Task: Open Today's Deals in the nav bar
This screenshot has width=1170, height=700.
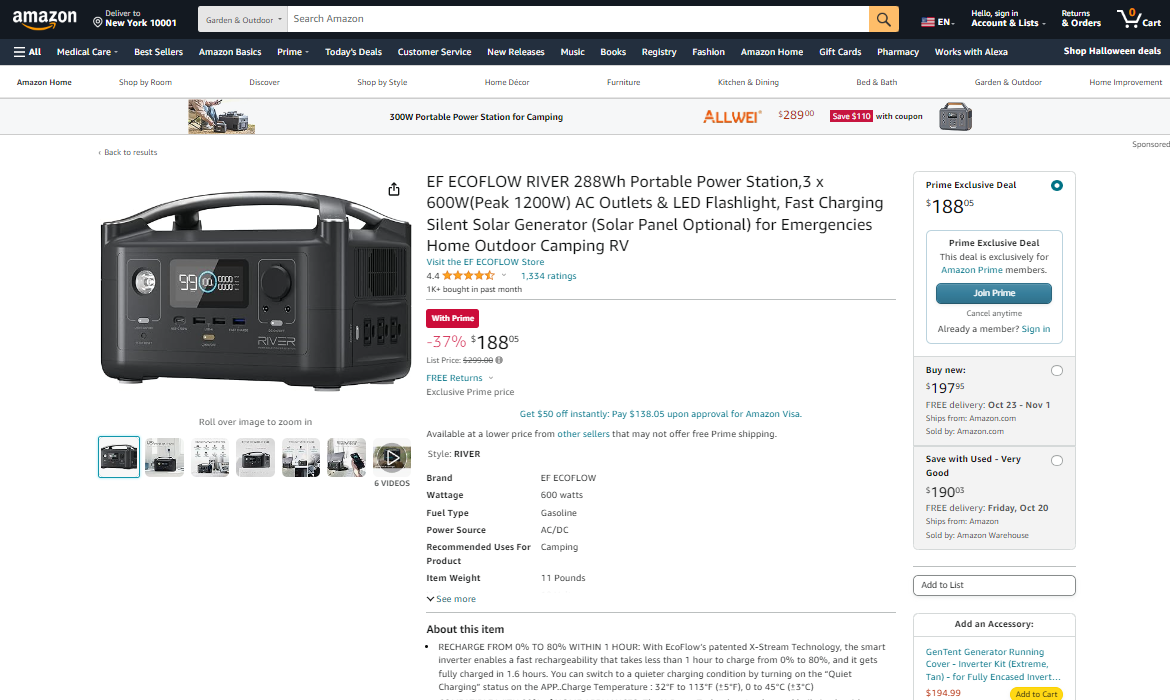Action: [353, 52]
